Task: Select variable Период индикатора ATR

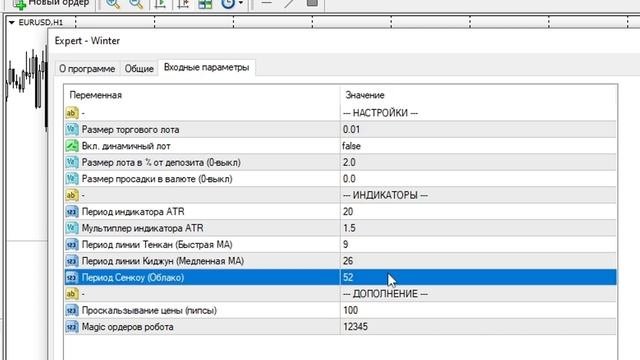Action: (133, 211)
